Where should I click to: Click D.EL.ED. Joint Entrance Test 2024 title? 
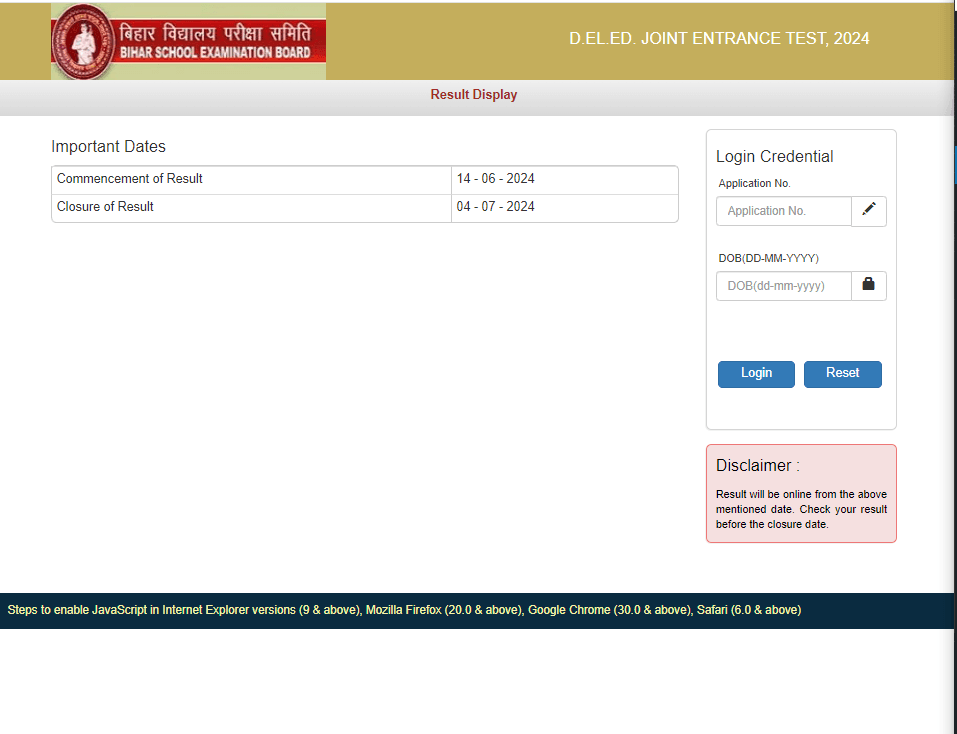click(x=719, y=39)
